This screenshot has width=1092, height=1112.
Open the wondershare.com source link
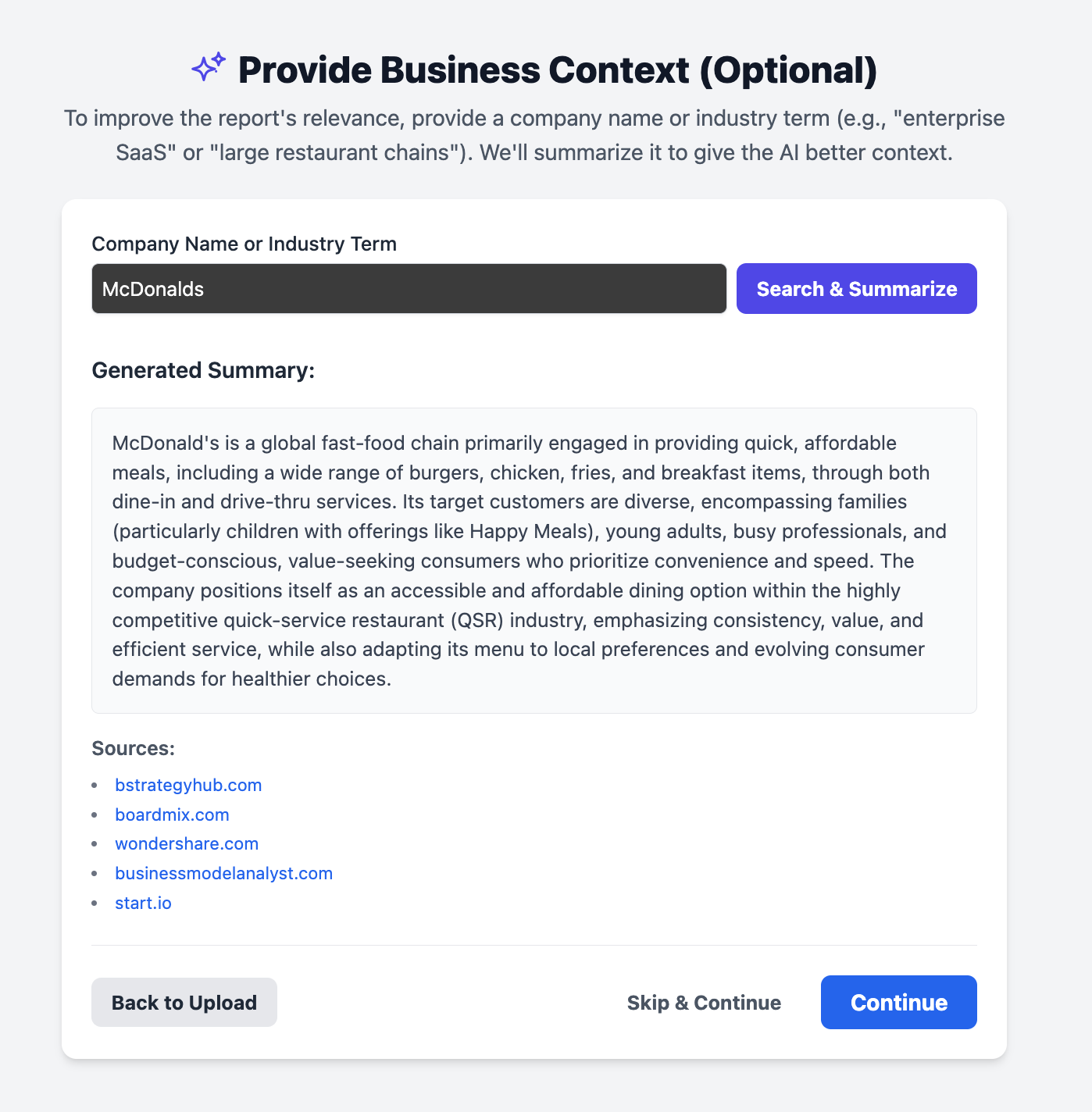click(187, 843)
